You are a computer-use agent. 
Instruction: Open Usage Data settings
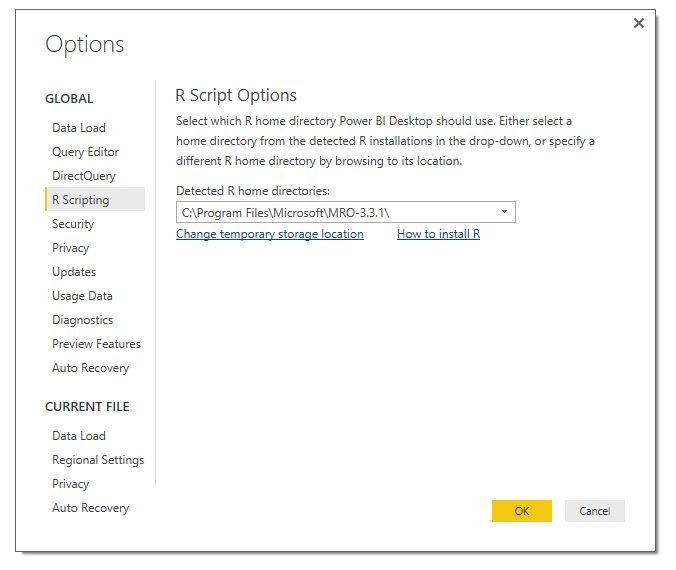tap(82, 296)
